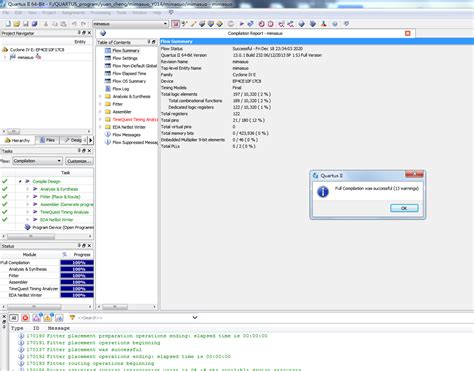The image size is (474, 371).
Task: Click the Full Compilation progress bar
Action: 77,263
